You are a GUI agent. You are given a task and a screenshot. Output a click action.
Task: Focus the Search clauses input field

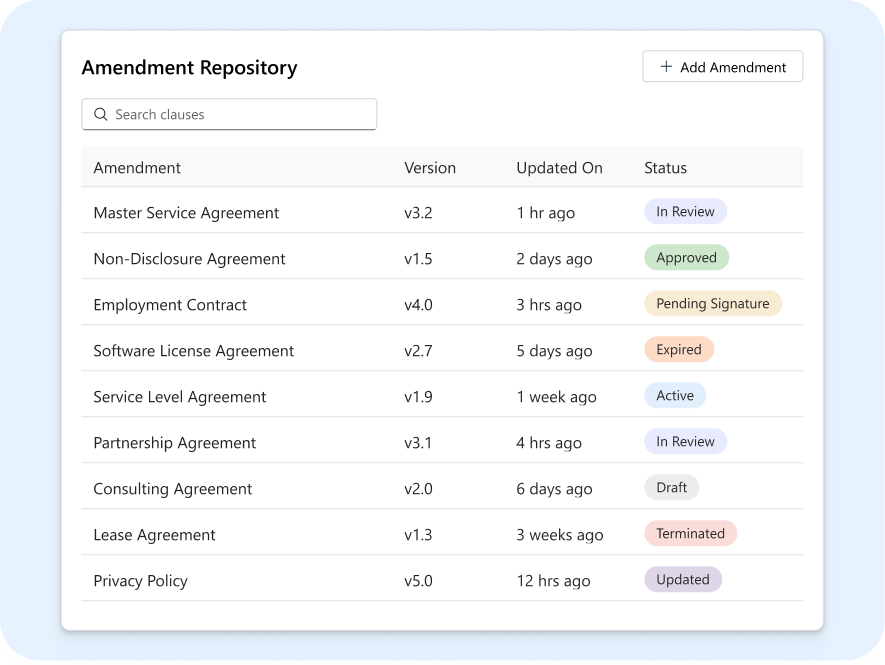(229, 114)
